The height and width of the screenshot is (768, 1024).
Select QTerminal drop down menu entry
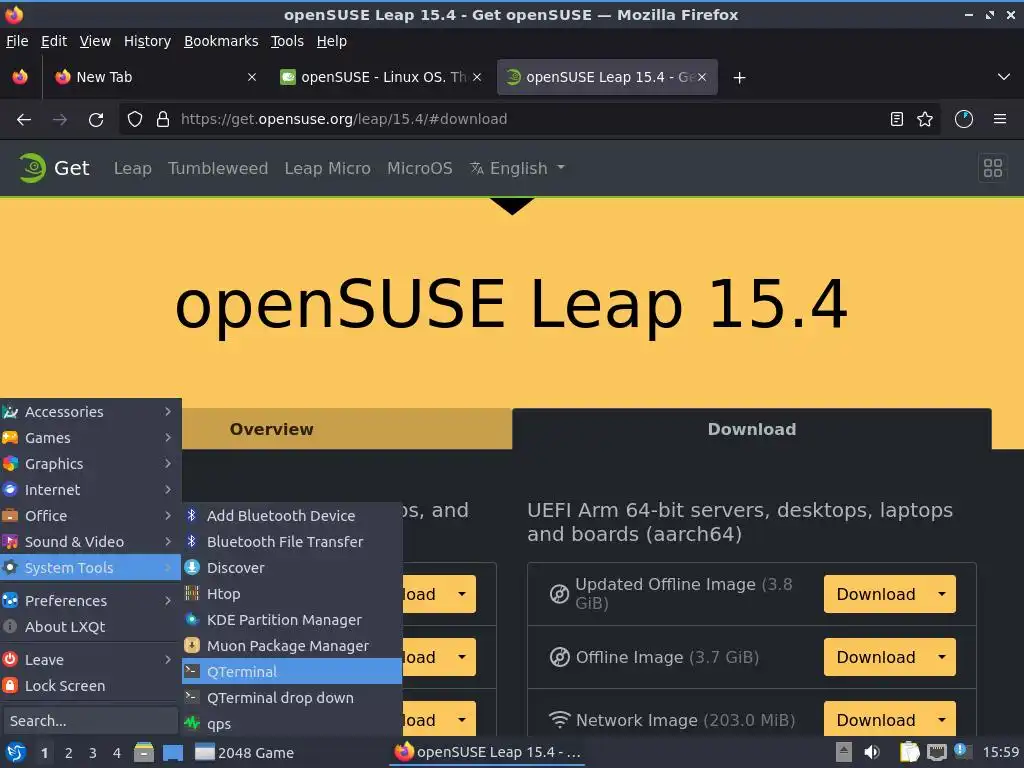(x=292, y=697)
